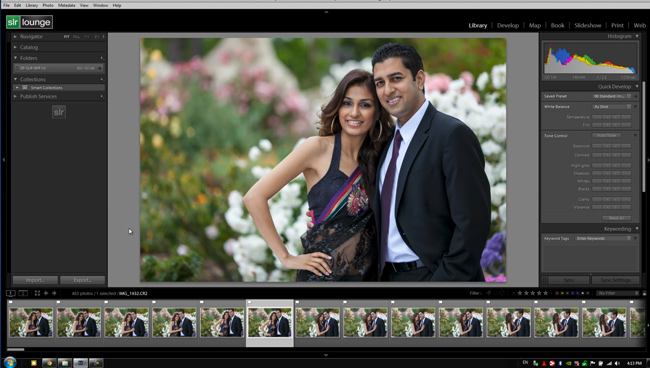This screenshot has height=368, width=650.
Task: Expand the Publish Services panel
Action: [15, 96]
